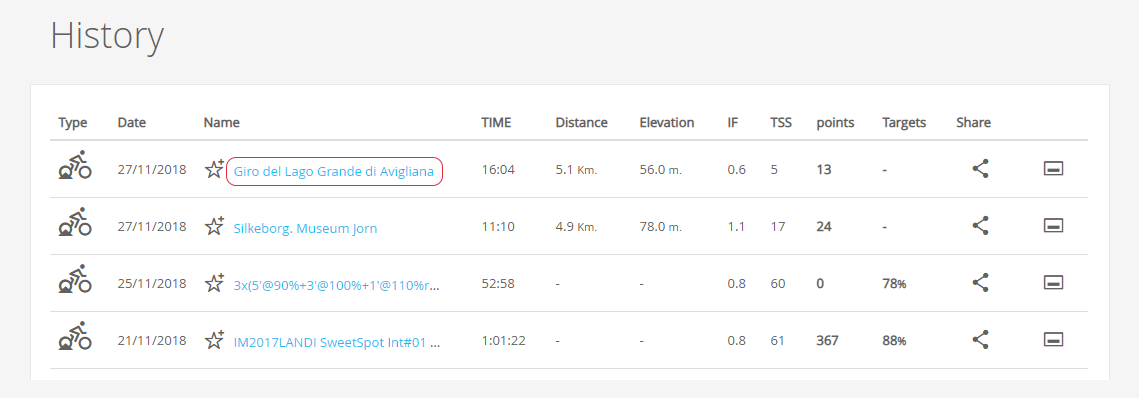1139x398 pixels.
Task: Open the Silkeborg. Museum Jorn link
Action: 305,228
